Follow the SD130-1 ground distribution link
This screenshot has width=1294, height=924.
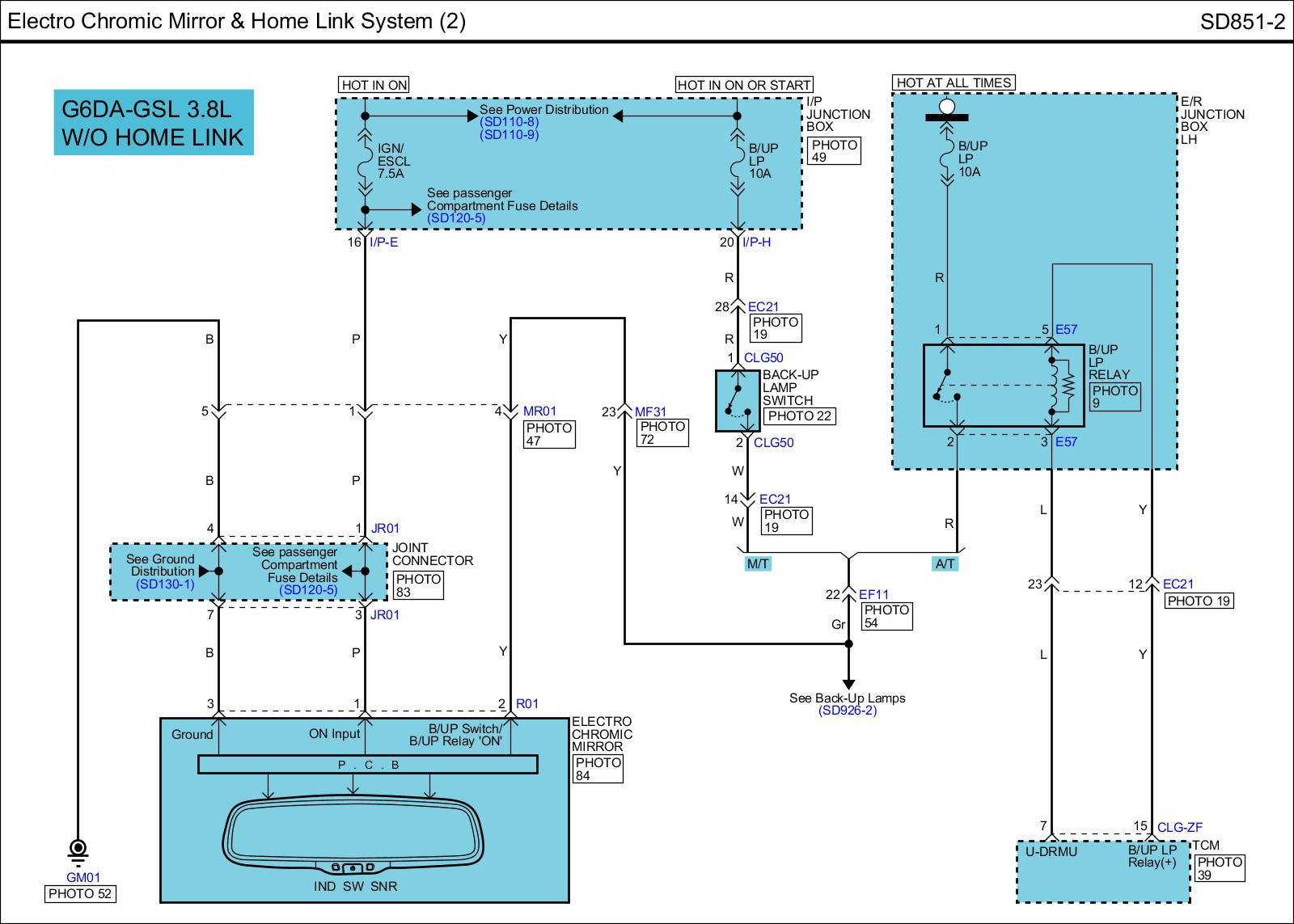coord(165,584)
